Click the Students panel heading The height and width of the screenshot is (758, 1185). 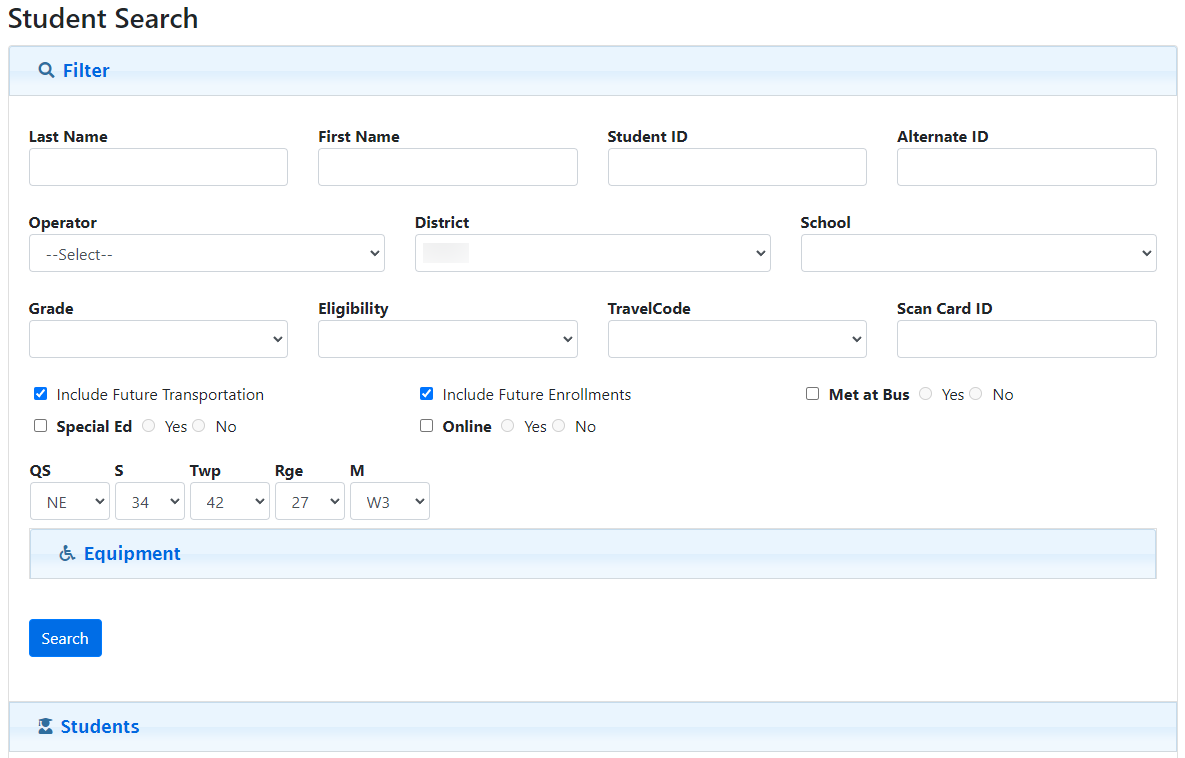[x=99, y=727]
